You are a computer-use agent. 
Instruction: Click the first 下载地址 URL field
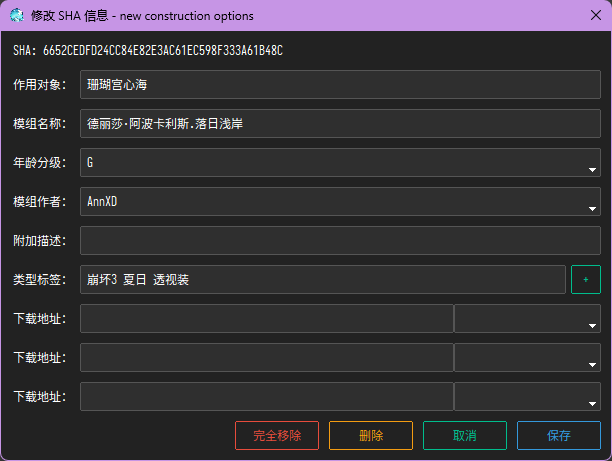[x=267, y=319]
